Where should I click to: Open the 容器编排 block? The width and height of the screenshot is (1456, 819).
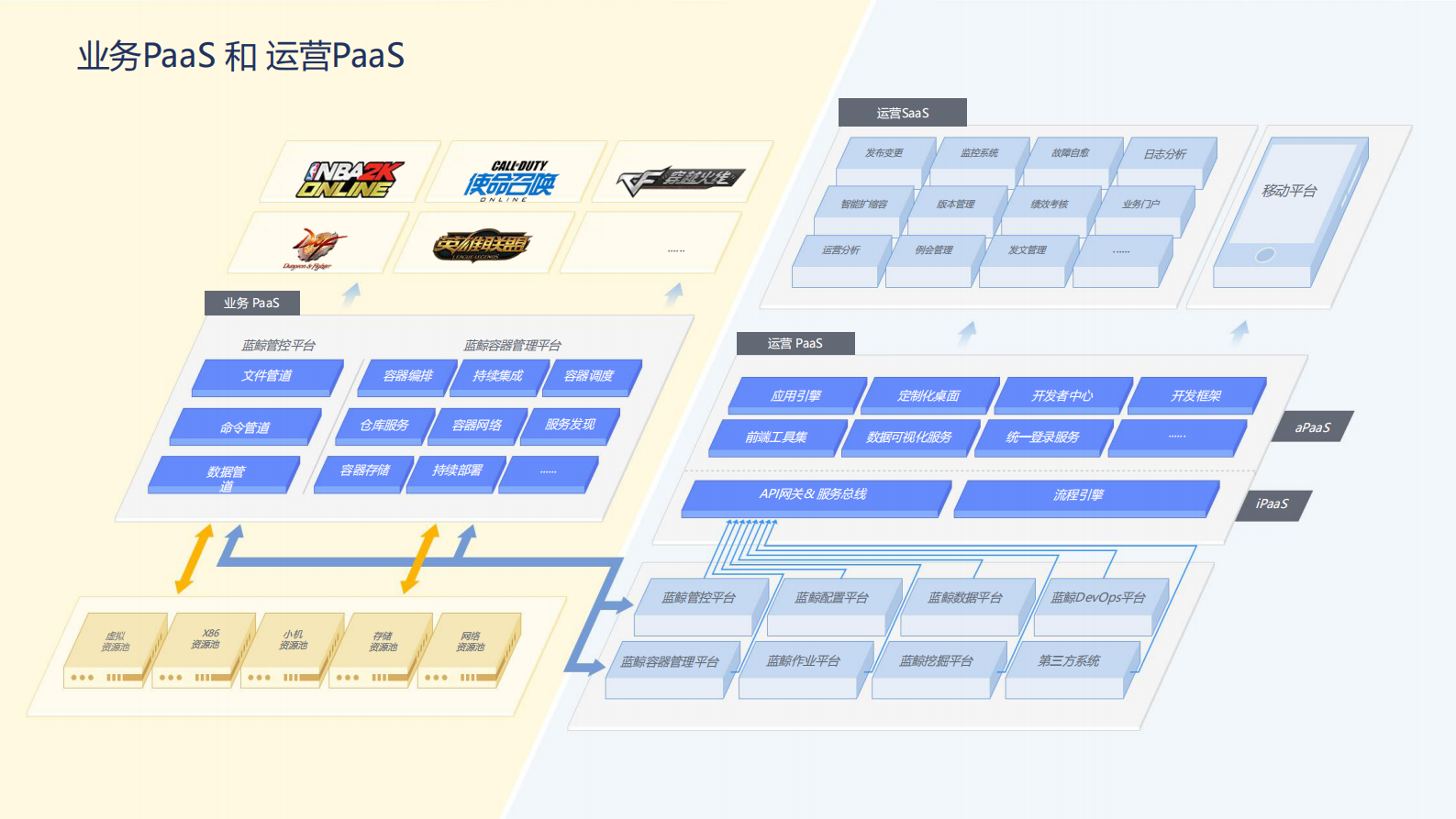[x=407, y=376]
